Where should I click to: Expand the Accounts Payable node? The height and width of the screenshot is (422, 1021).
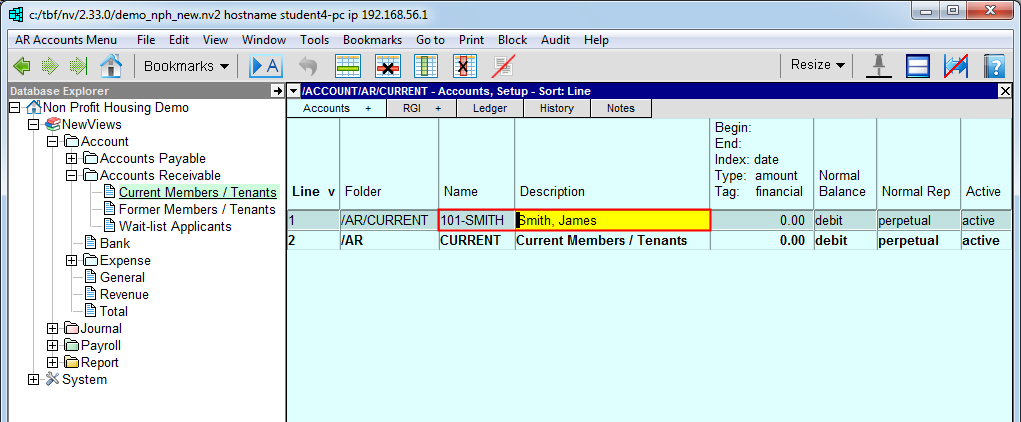click(71, 159)
